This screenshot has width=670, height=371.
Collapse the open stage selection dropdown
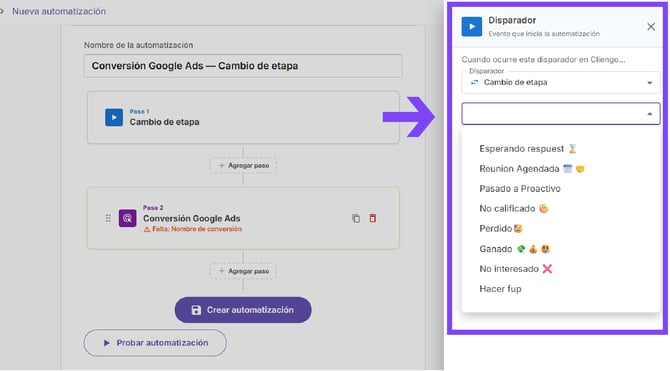point(649,114)
